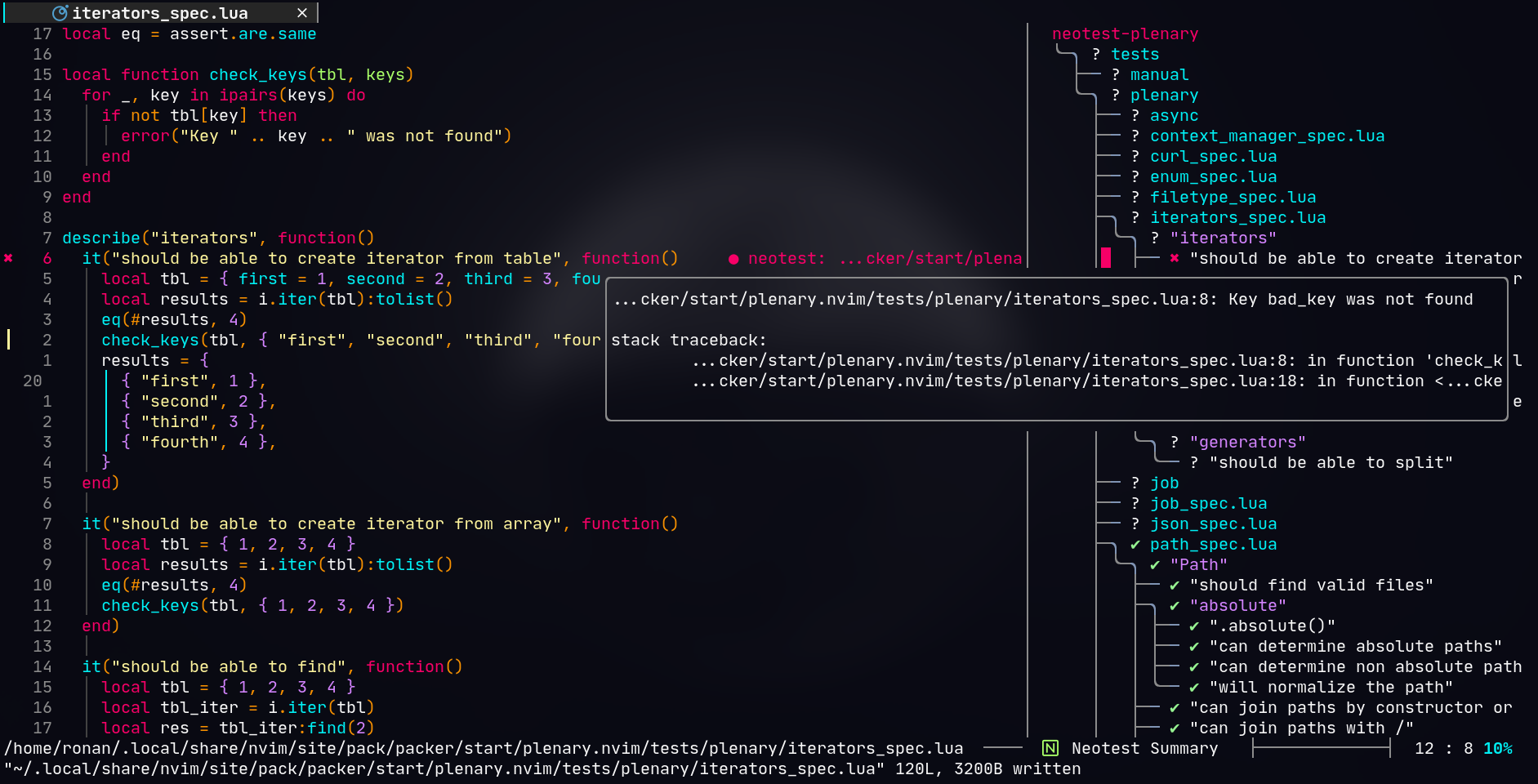The height and width of the screenshot is (784, 1538).
Task: Click the status icon beside context_manager_spec.lua
Action: coord(1135,136)
